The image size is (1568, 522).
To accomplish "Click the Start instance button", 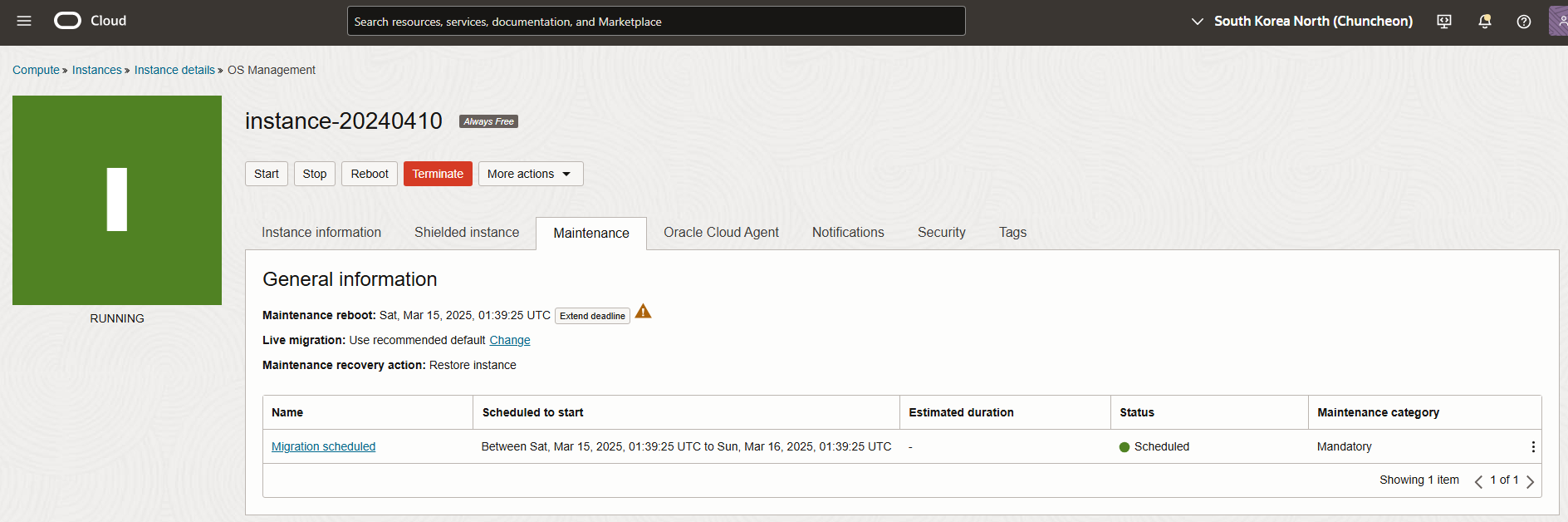I will click(267, 174).
